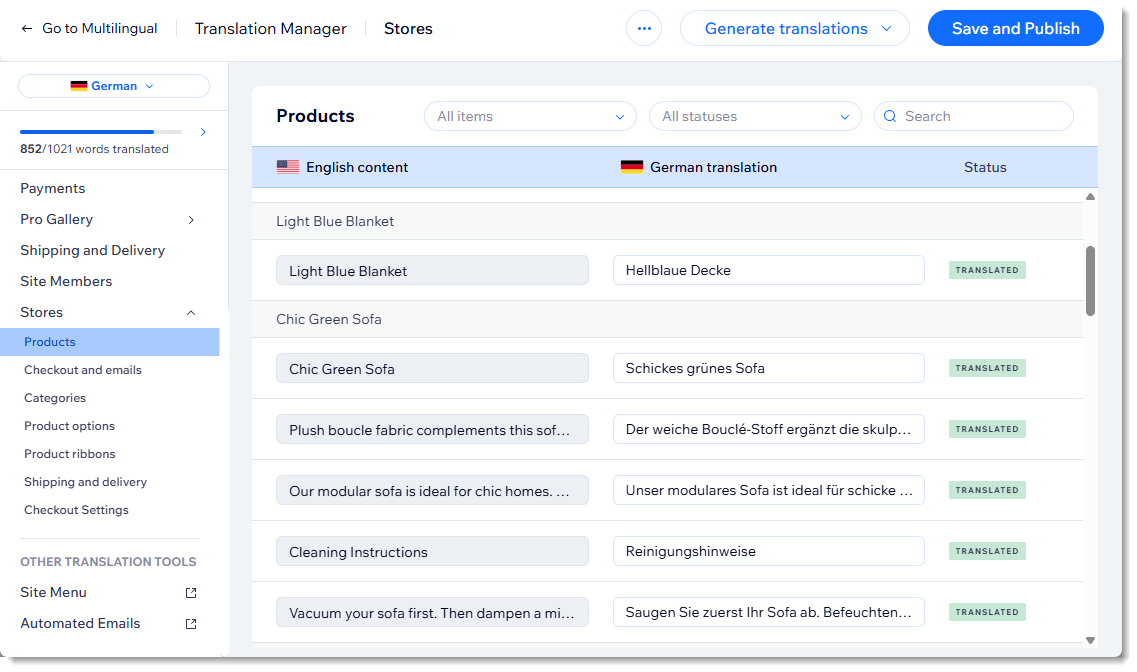Image resolution: width=1137 pixels, height=672 pixels.
Task: Open the All items filter dropdown
Action: pyautogui.click(x=530, y=116)
